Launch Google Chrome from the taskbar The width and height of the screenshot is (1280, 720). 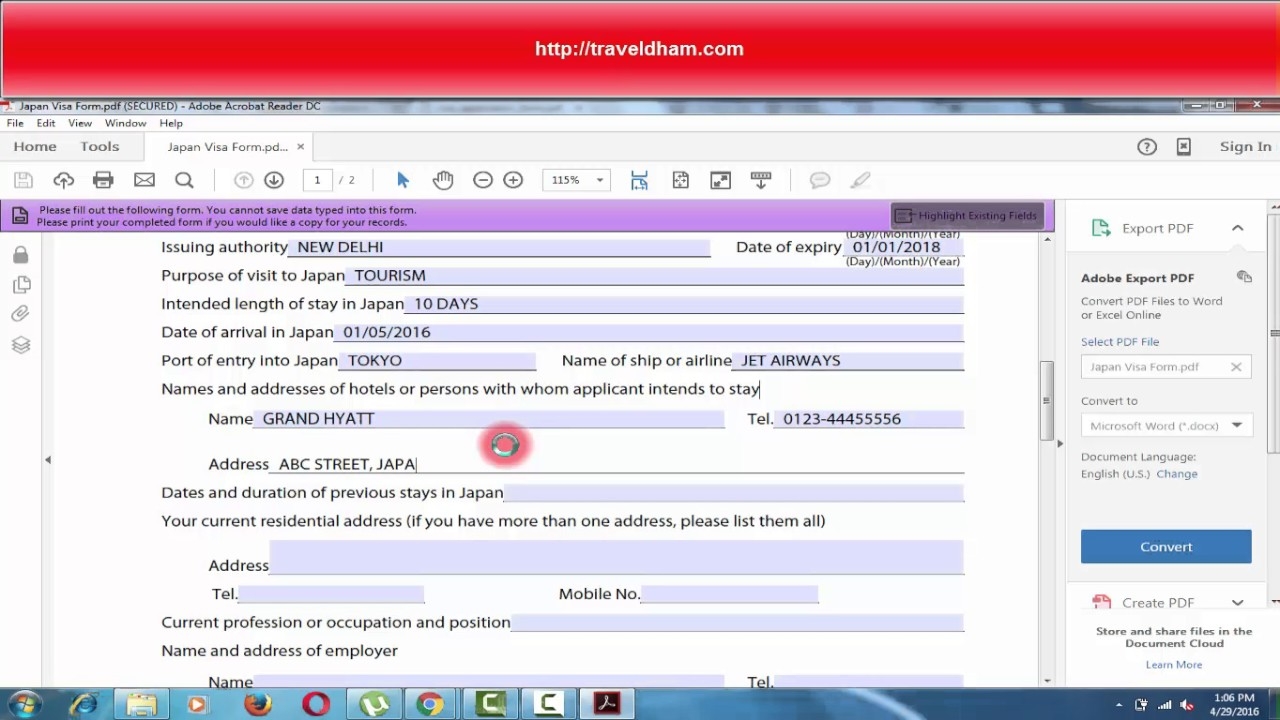(x=431, y=704)
